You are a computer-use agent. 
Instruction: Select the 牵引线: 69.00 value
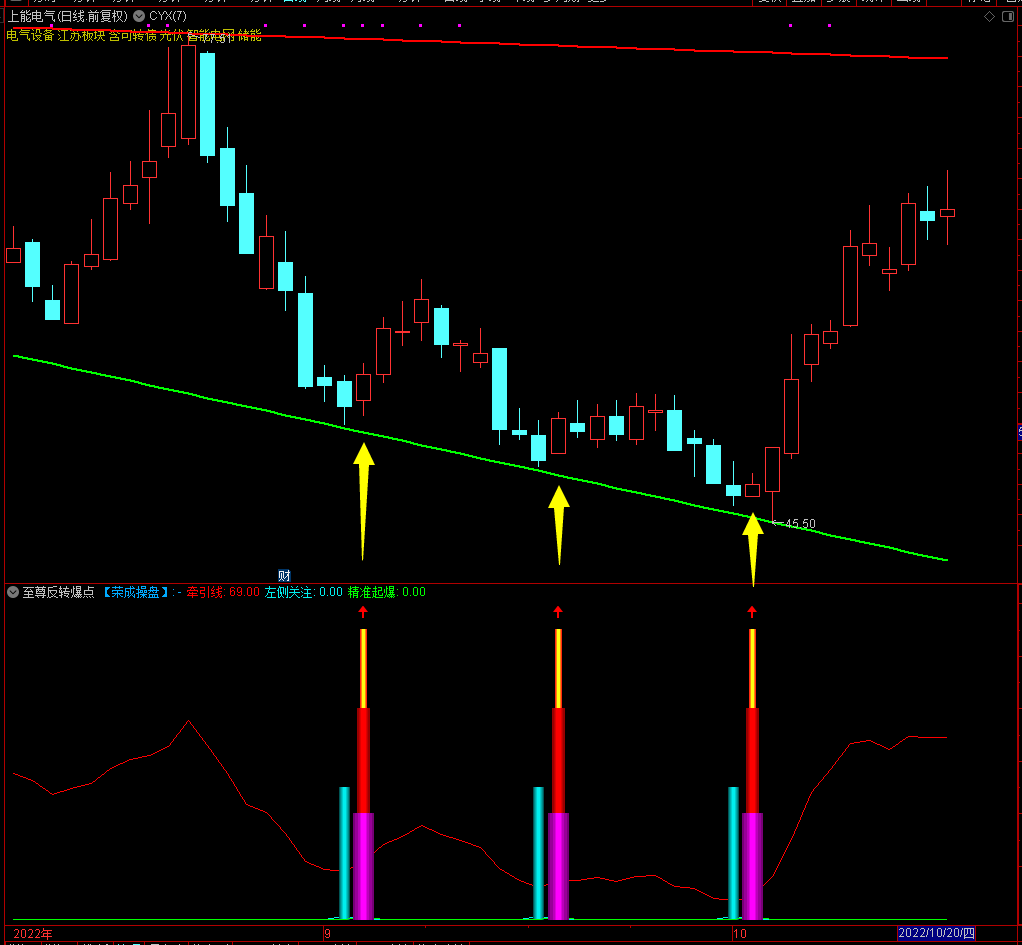tap(223, 592)
